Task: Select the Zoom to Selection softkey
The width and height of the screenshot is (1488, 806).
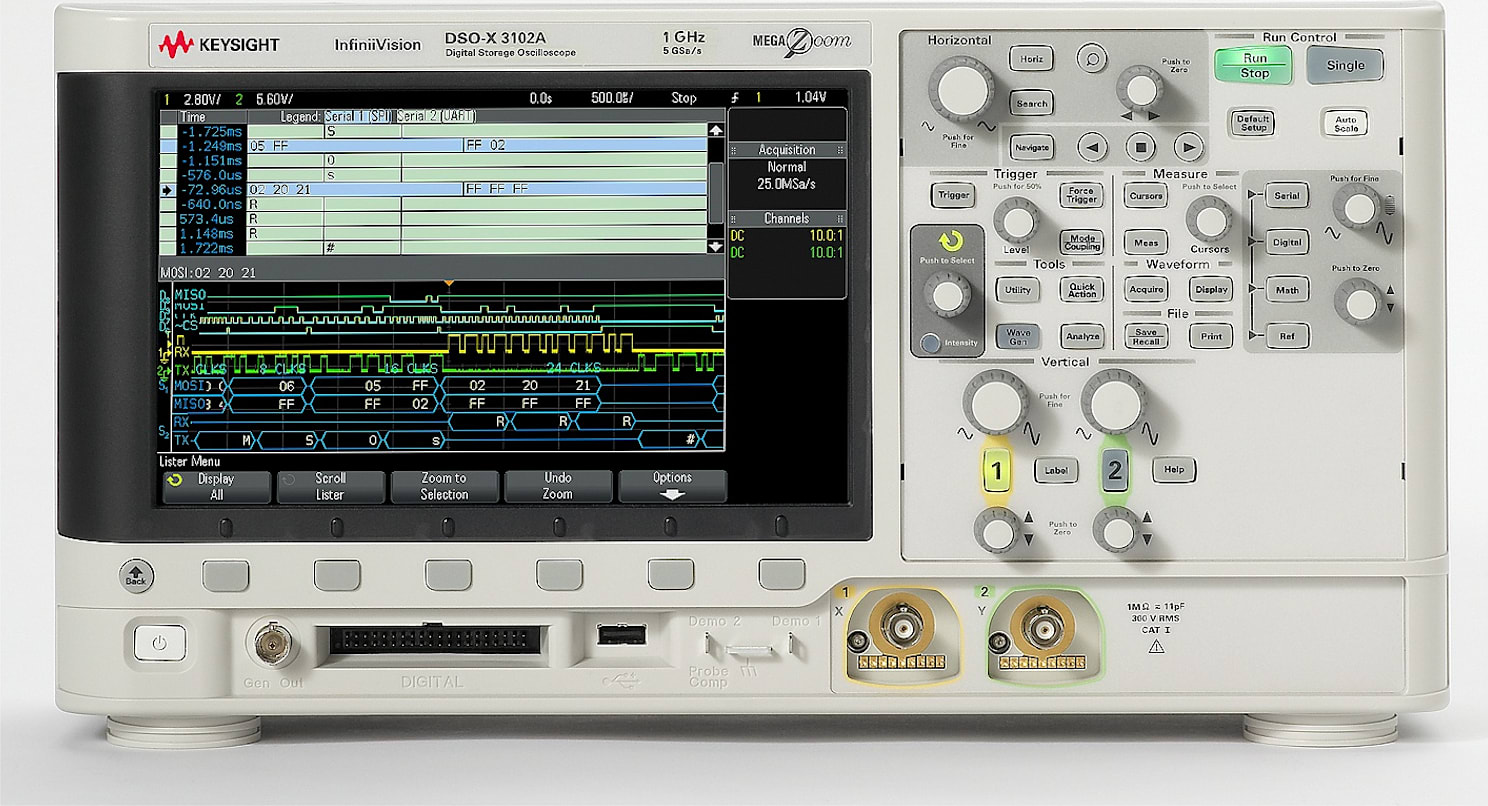Action: pos(445,484)
